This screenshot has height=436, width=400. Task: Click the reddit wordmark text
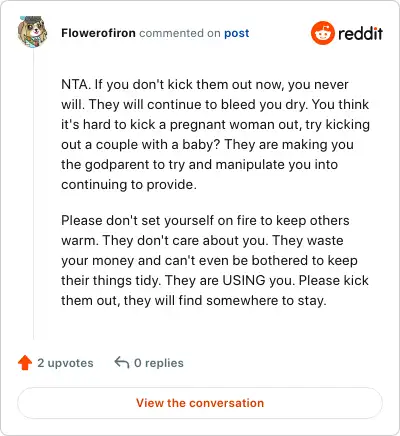(360, 33)
